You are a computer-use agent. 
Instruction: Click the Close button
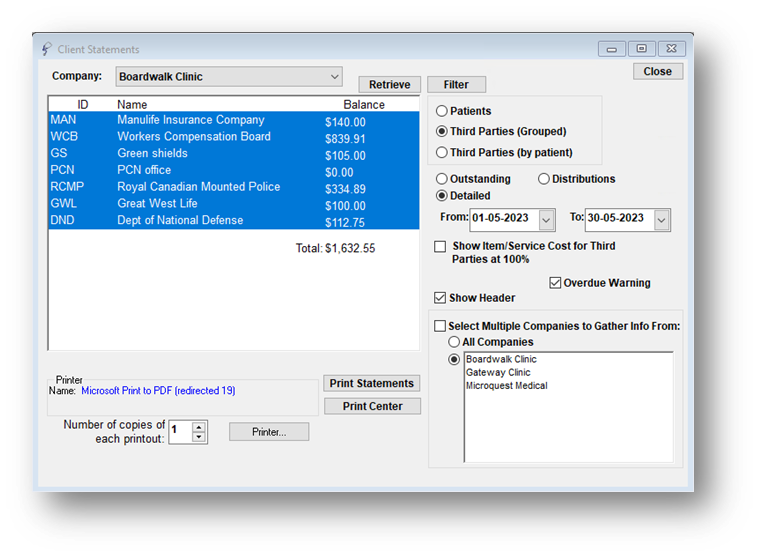[658, 71]
